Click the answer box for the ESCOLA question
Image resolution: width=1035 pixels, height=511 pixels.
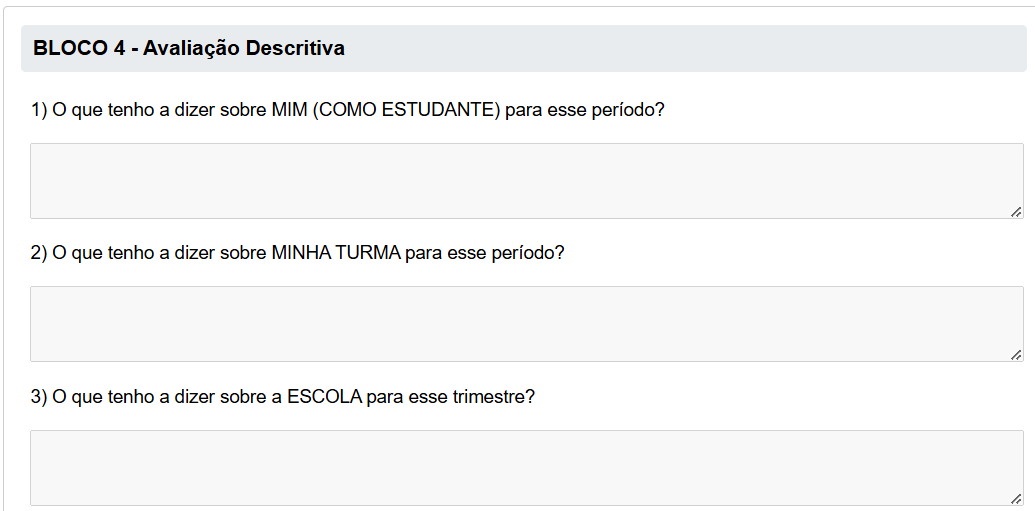click(x=526, y=468)
